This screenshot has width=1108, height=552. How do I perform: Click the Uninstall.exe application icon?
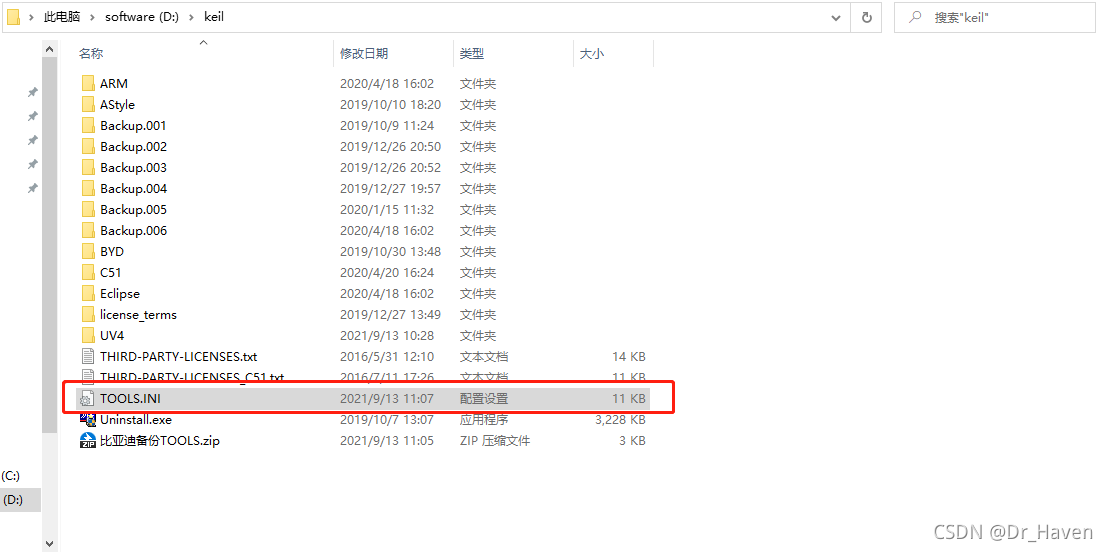88,420
